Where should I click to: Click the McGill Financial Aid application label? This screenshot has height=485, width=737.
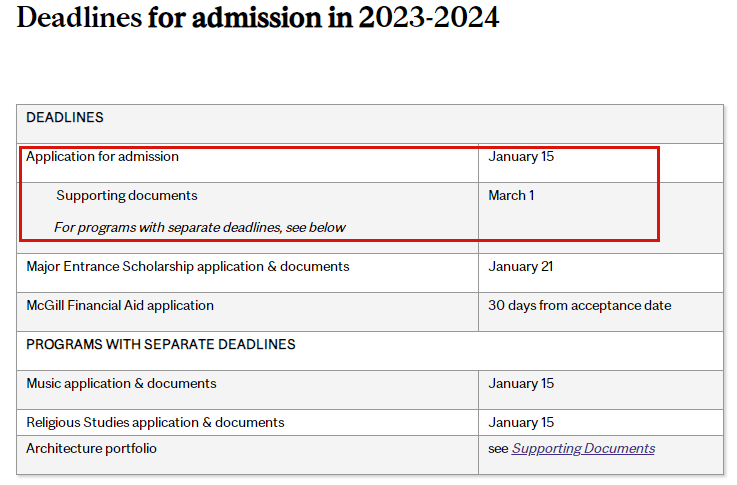(x=120, y=306)
